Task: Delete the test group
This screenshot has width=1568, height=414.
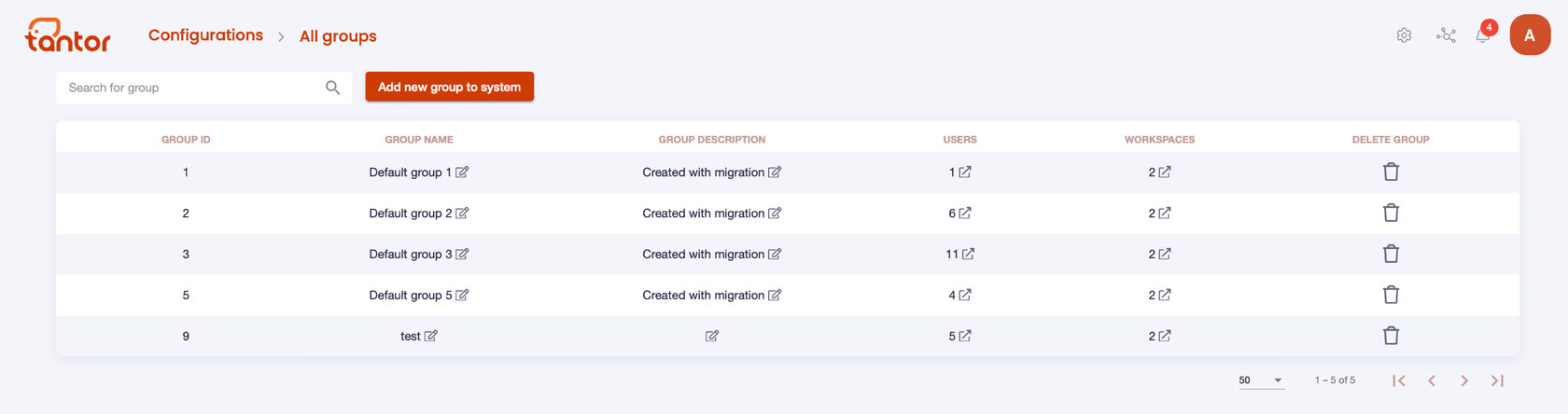Action: pyautogui.click(x=1391, y=336)
